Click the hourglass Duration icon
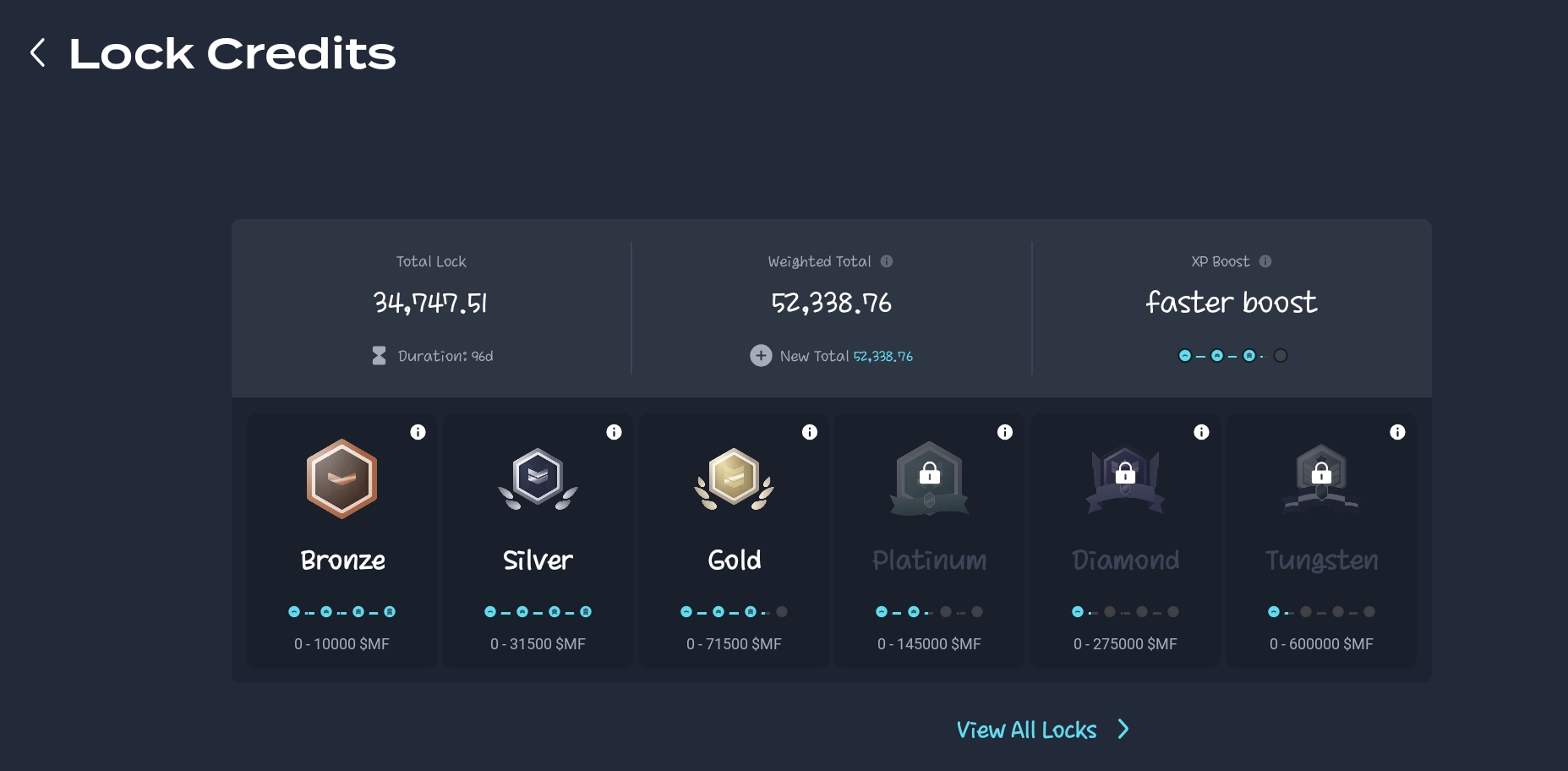The image size is (1568, 771). pos(379,356)
